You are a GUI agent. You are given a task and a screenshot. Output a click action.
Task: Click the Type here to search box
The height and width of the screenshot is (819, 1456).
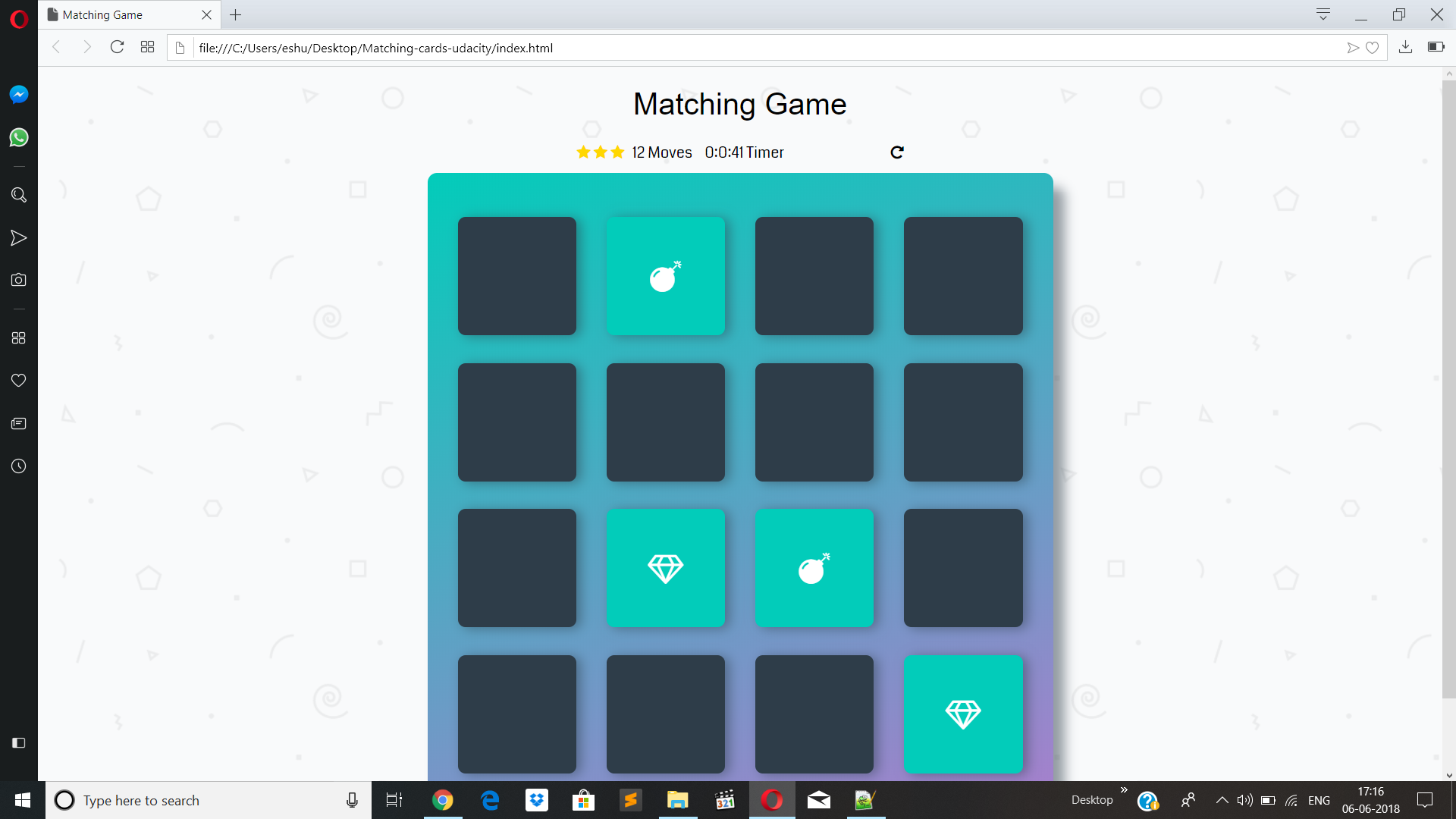pyautogui.click(x=190, y=800)
